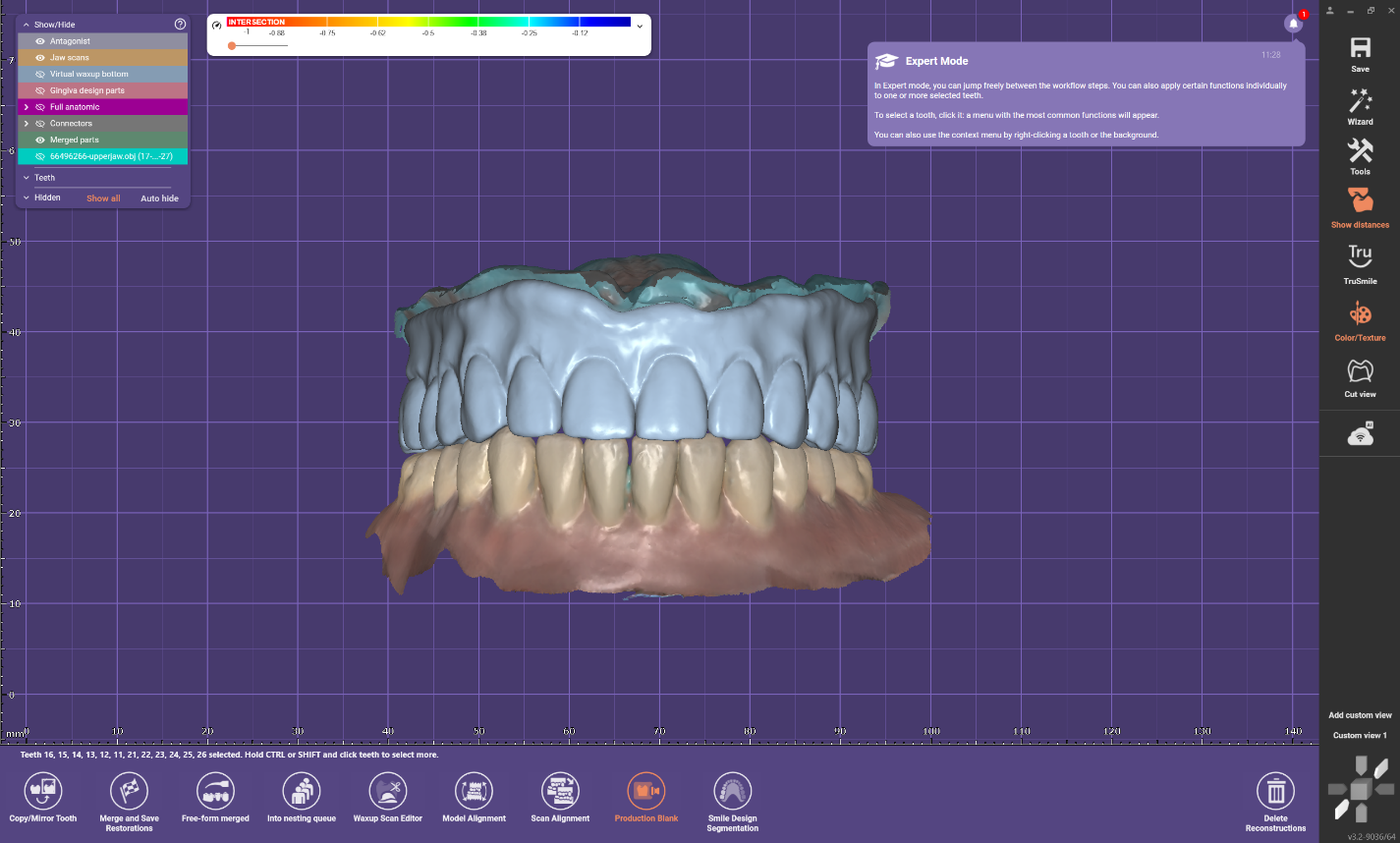The width and height of the screenshot is (1400, 843).
Task: Expand the Full anatomic group
Action: (x=27, y=107)
